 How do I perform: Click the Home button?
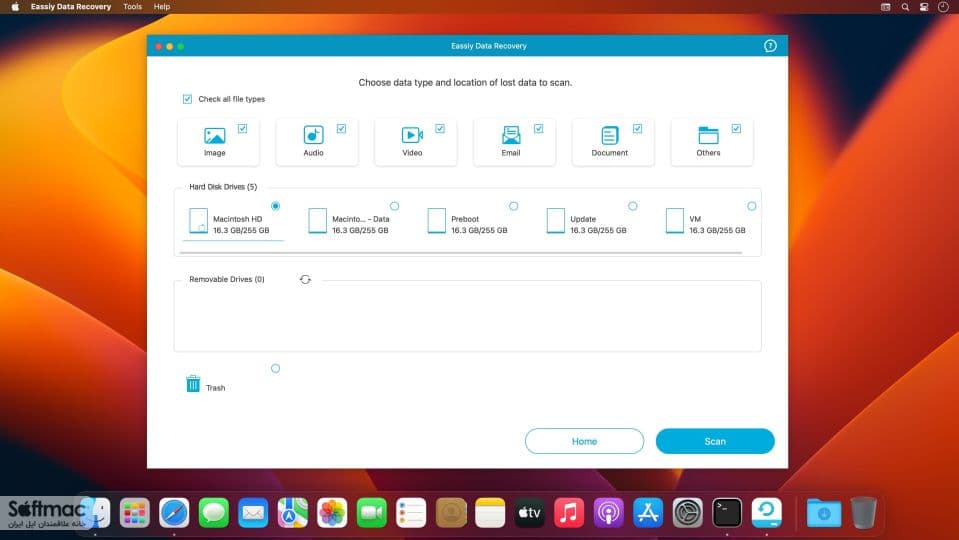coord(584,441)
